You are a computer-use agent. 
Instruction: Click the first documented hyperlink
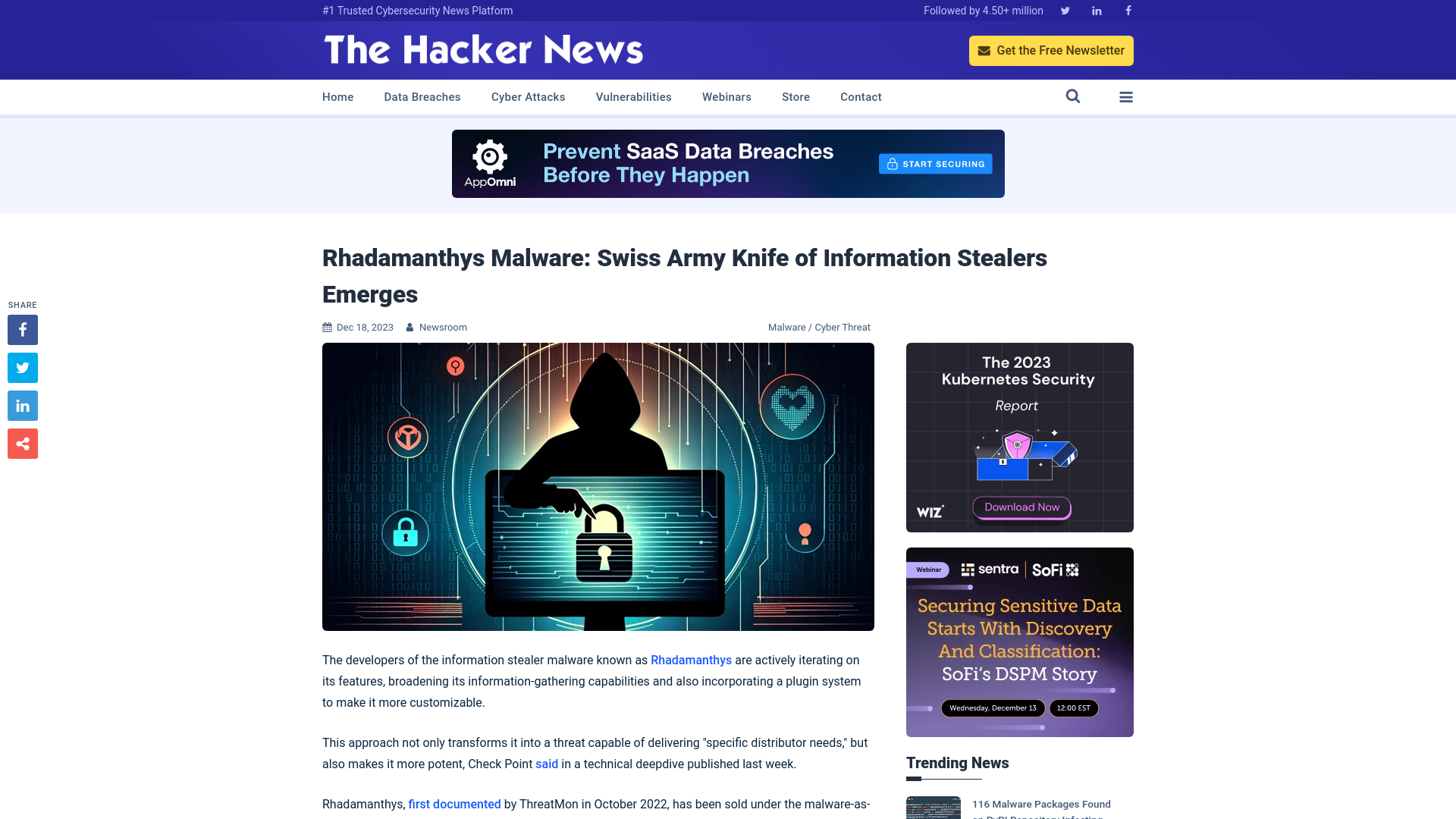454,804
